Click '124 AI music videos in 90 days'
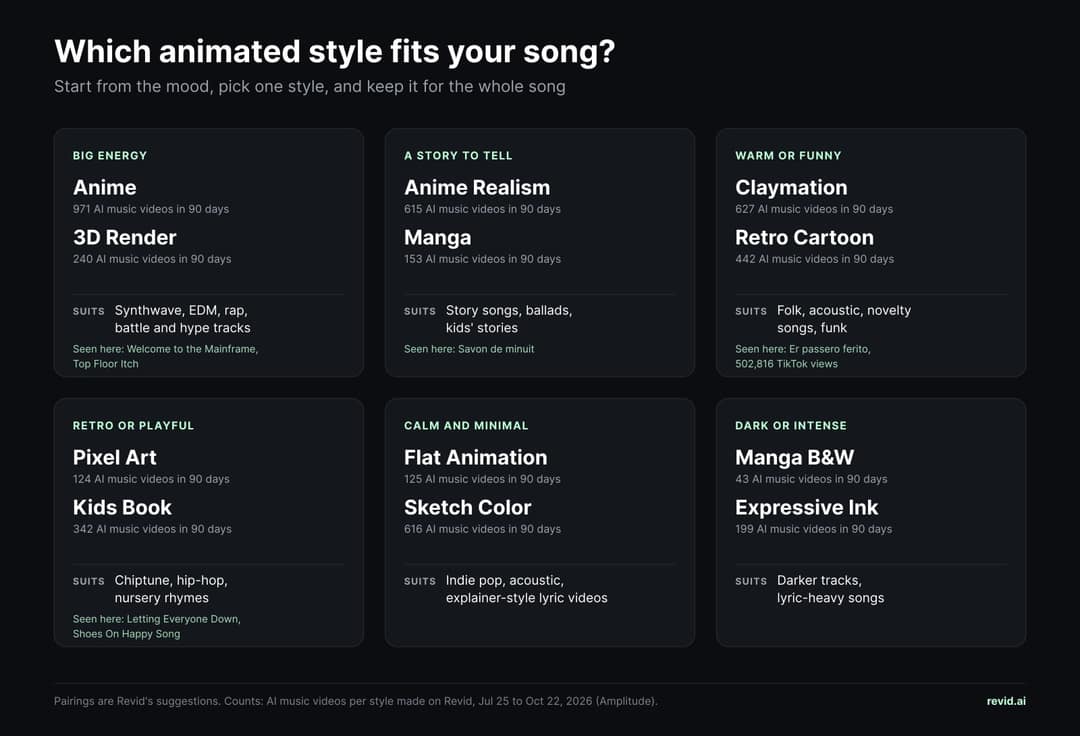The image size is (1080, 736). [151, 479]
